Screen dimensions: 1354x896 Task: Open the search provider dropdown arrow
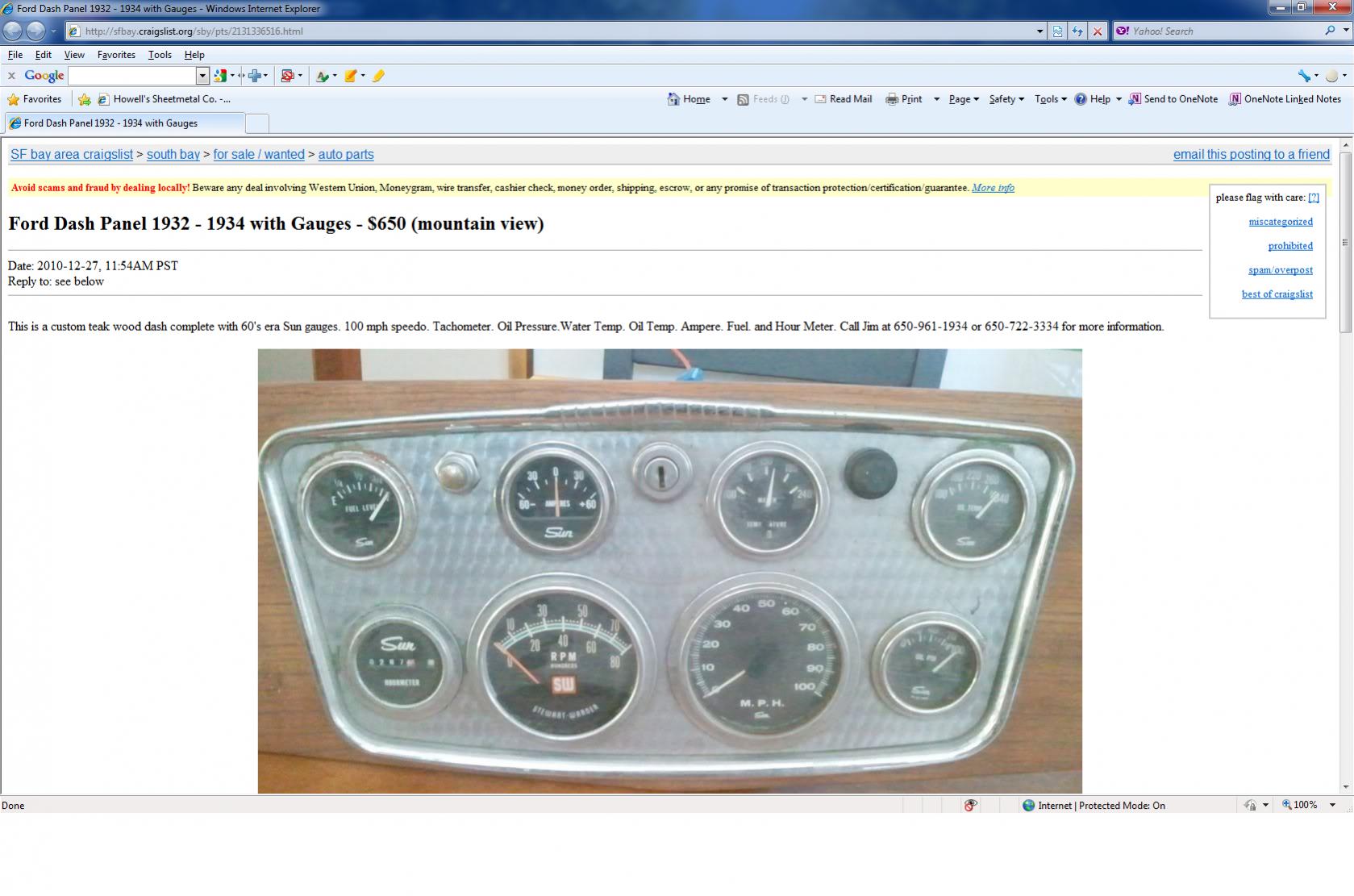tap(1346, 31)
